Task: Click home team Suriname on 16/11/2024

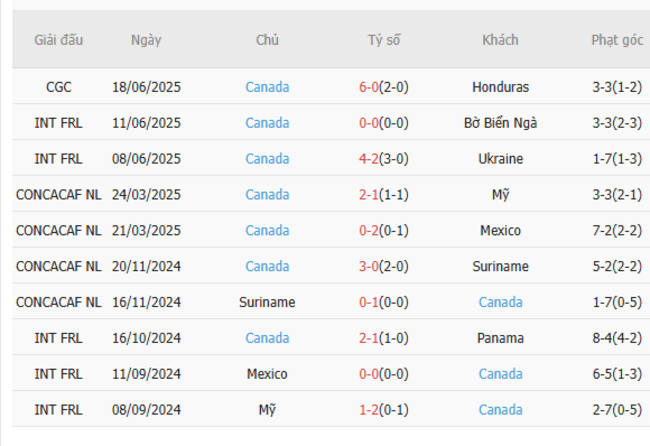Action: click(x=267, y=303)
